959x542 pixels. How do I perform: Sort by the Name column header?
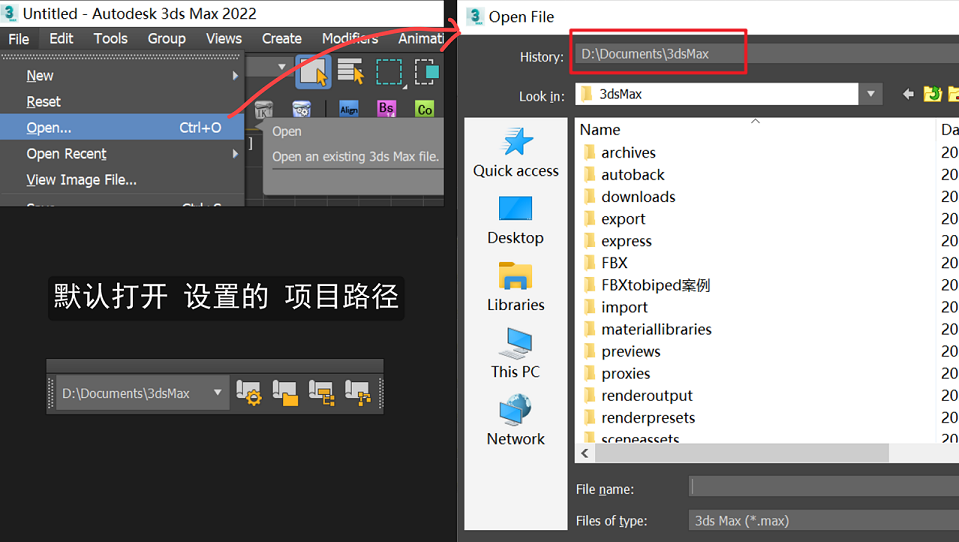click(755, 130)
